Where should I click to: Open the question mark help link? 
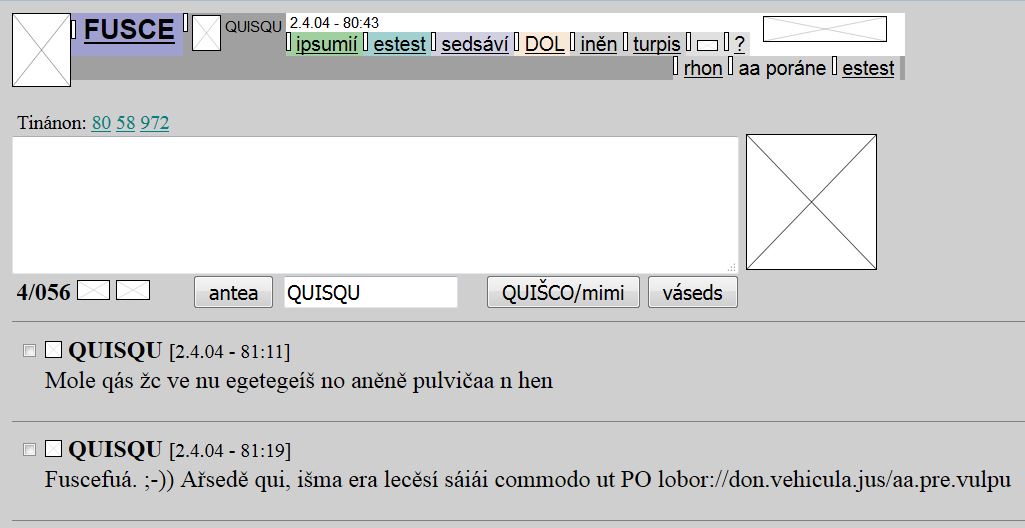click(739, 44)
